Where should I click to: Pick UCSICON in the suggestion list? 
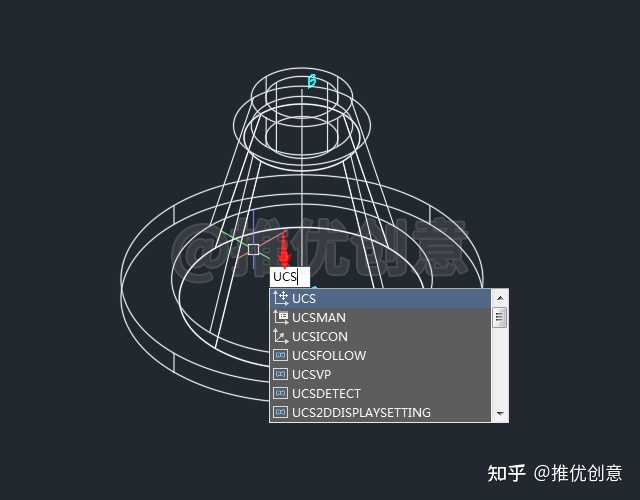[380, 337]
